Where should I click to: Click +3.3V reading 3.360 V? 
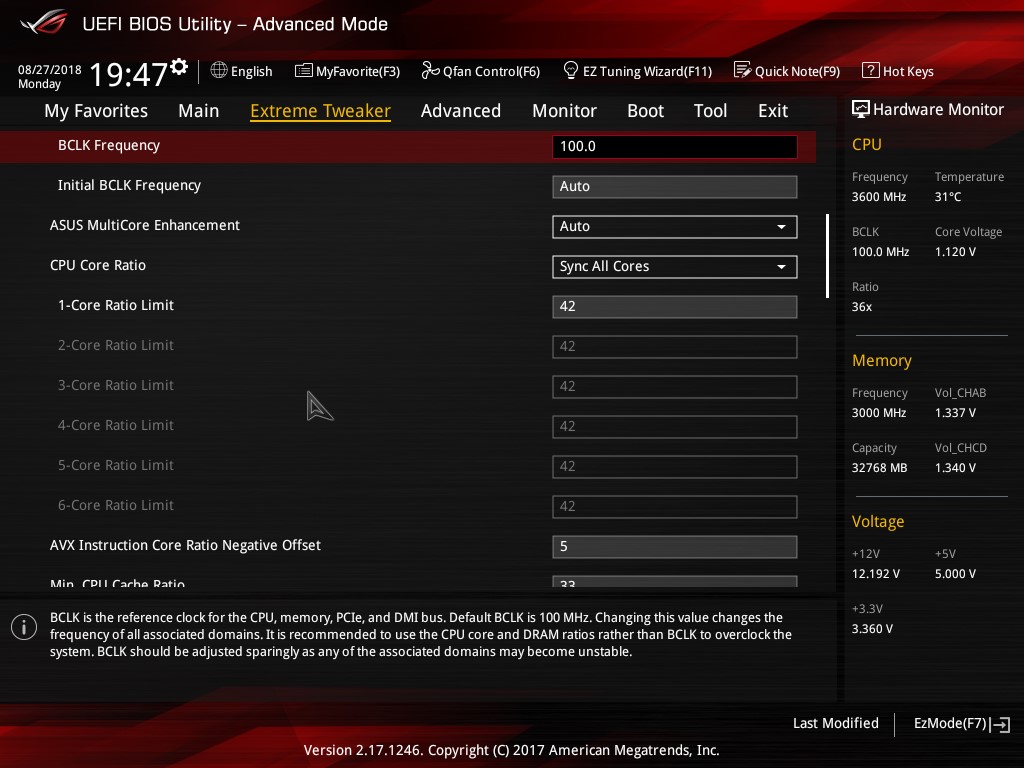872,629
